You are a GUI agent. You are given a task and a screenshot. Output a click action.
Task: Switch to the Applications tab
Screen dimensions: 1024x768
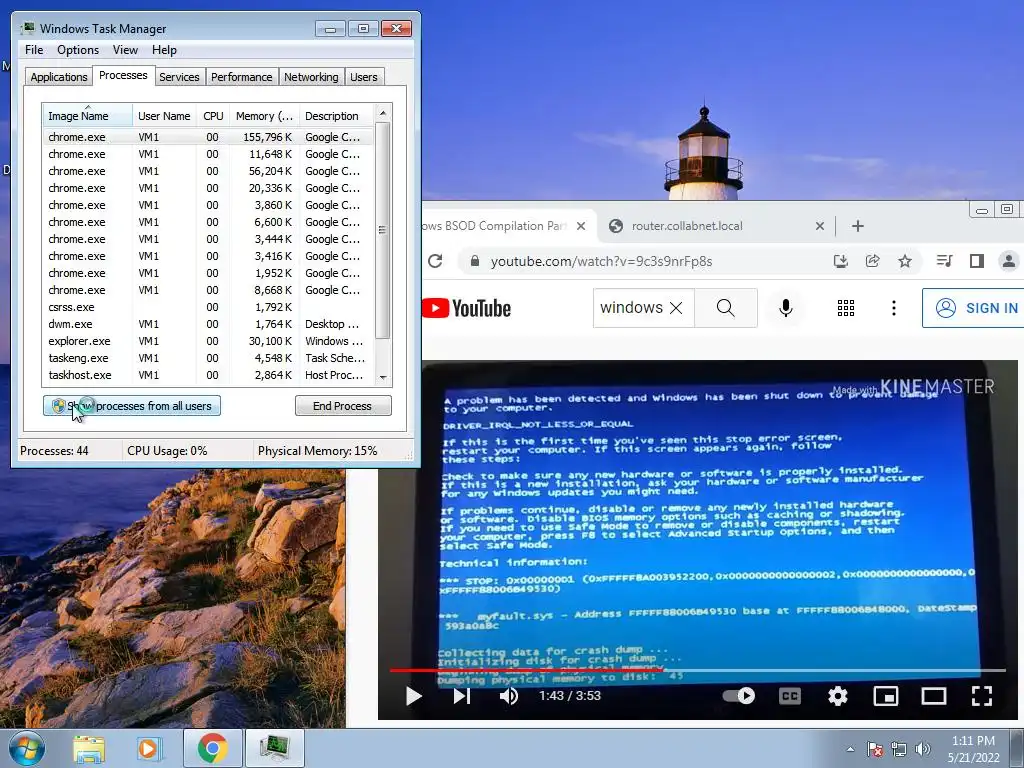[59, 77]
